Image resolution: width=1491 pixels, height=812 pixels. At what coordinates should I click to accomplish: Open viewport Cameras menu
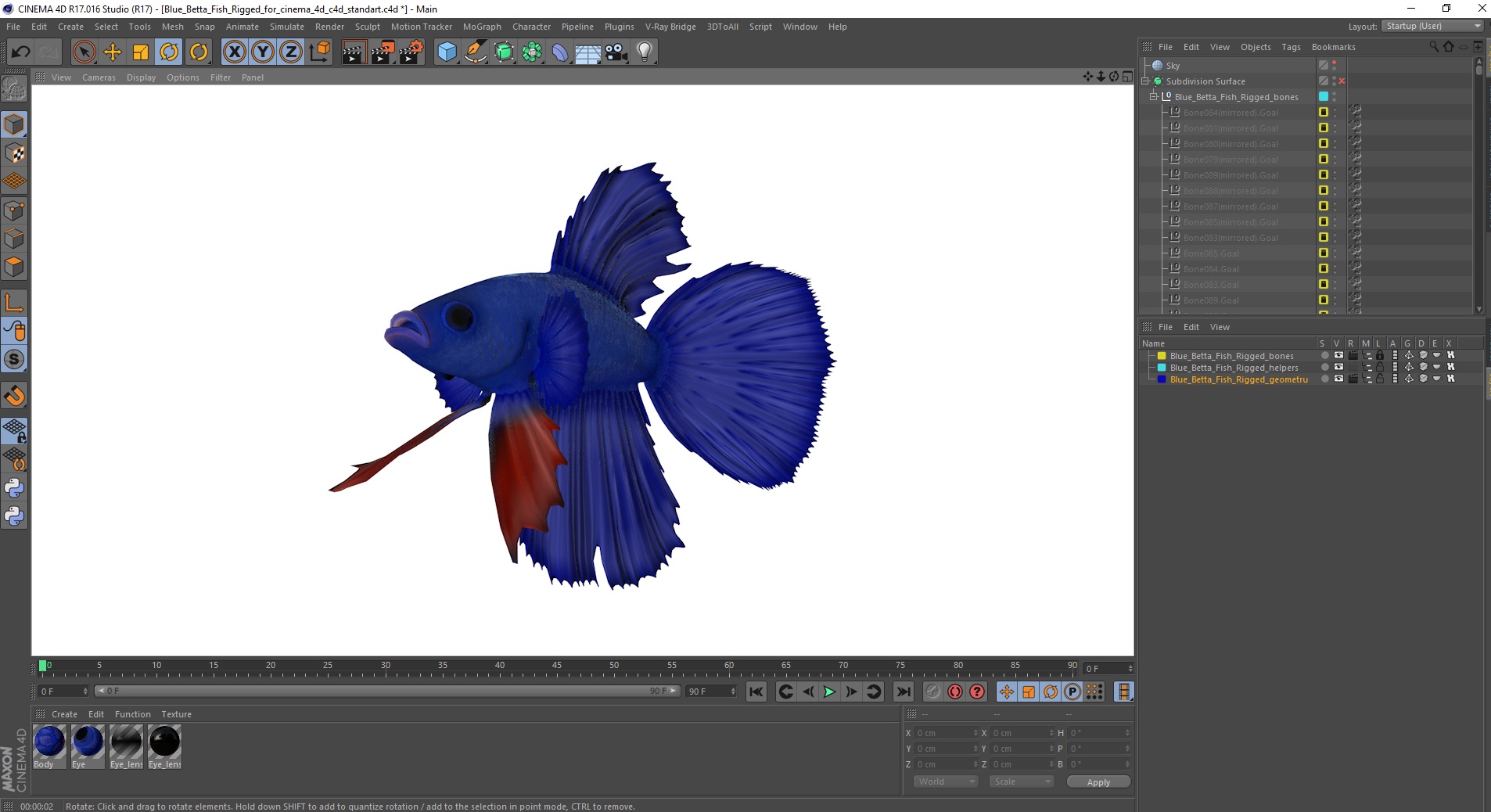coord(99,77)
